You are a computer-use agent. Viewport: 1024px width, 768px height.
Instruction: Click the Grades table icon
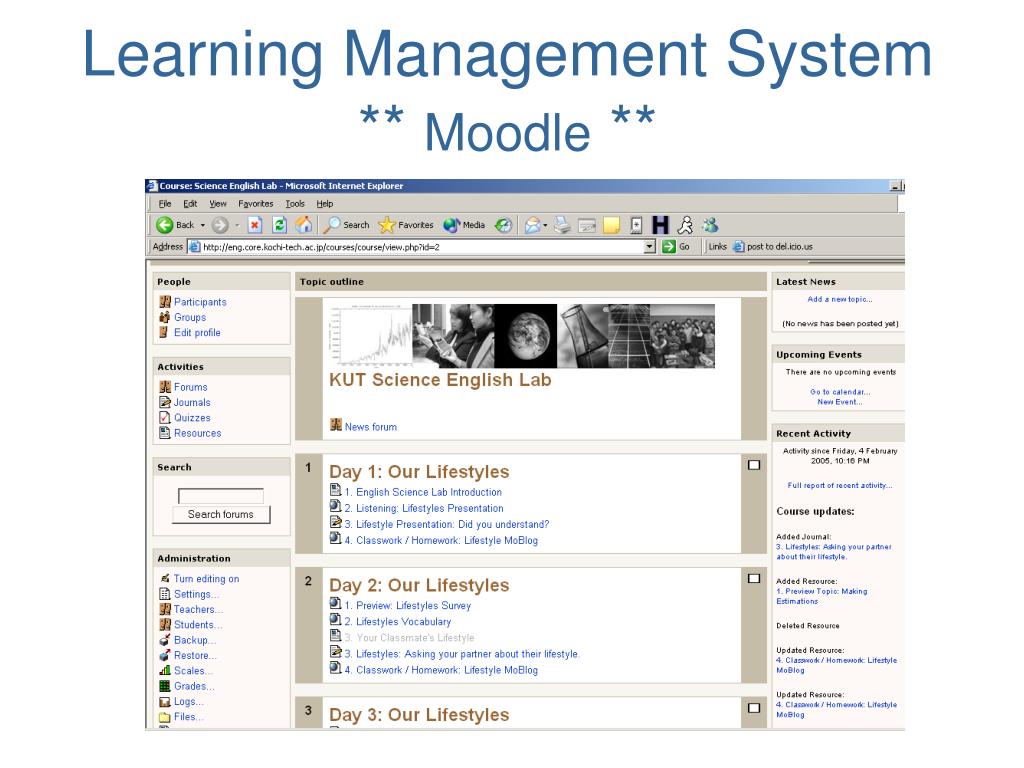[x=165, y=686]
